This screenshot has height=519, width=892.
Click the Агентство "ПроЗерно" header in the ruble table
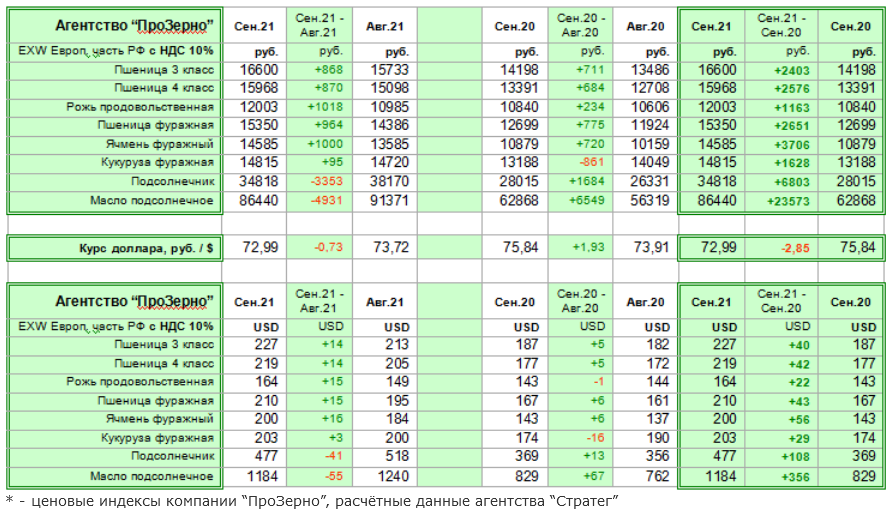click(x=134, y=26)
